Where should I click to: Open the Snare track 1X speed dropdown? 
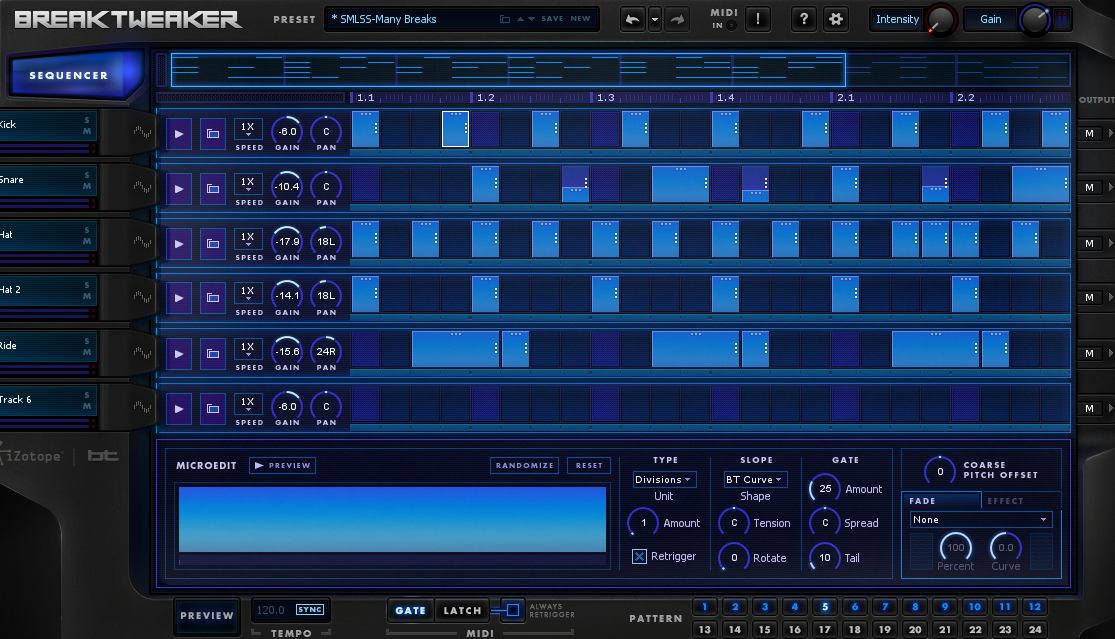point(247,184)
